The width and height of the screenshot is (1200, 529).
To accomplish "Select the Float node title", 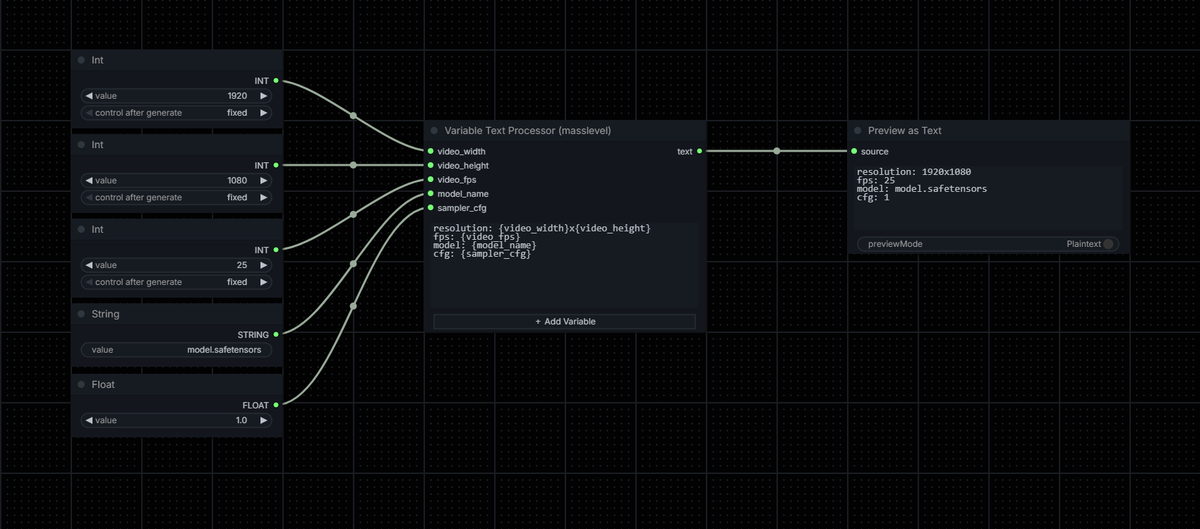I will tap(104, 384).
